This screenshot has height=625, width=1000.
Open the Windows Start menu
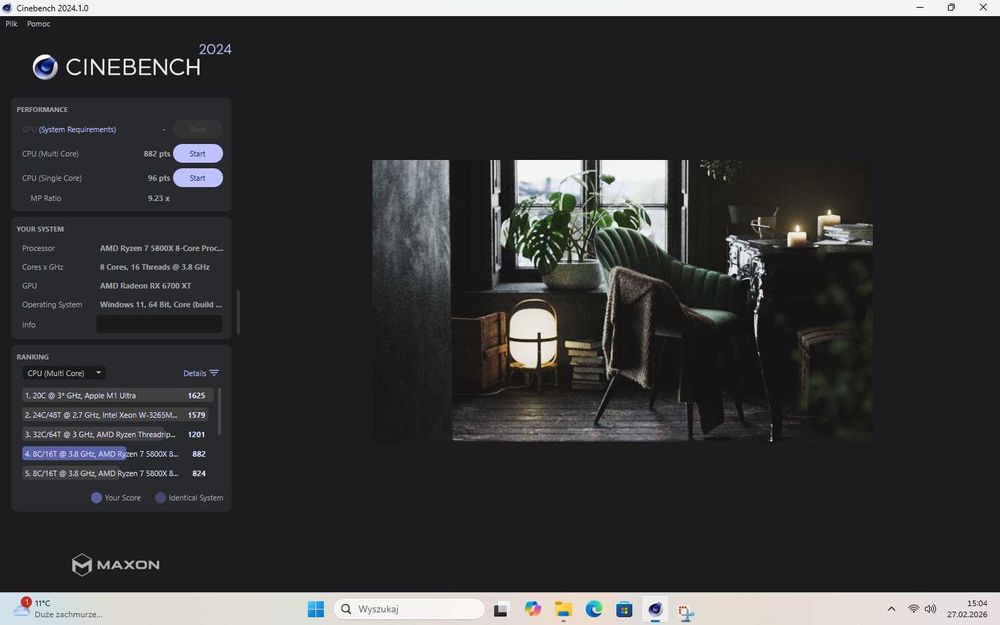(x=316, y=609)
